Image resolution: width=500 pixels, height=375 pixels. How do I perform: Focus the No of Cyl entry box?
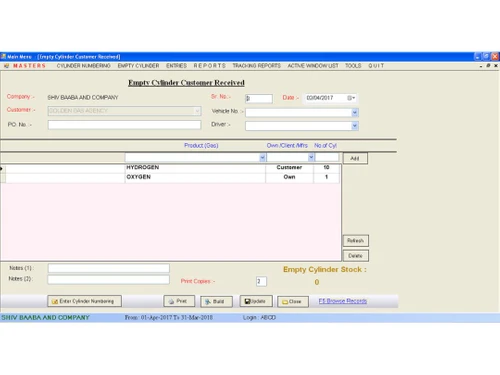point(327,157)
